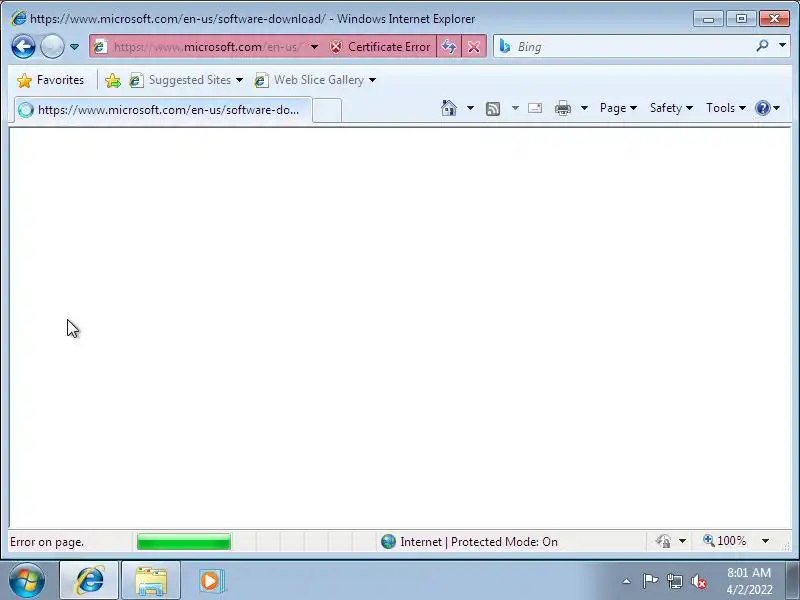
Task: Click the Read Mail envelope icon
Action: point(535,108)
